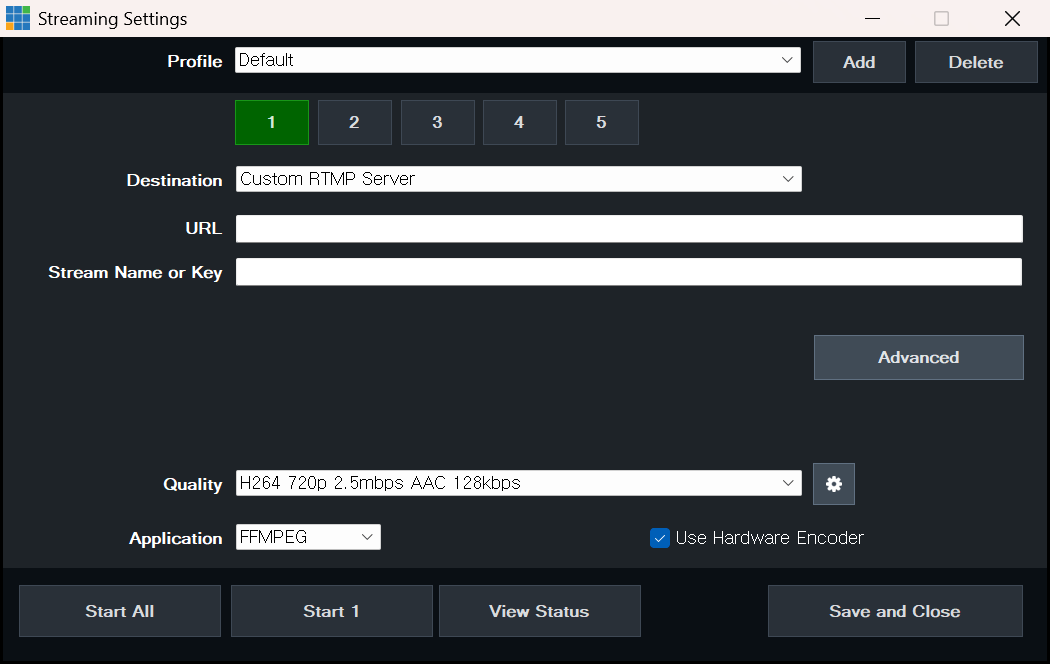Expand the Destination dropdown
Screen dimensions: 1050x664
[x=518, y=179]
